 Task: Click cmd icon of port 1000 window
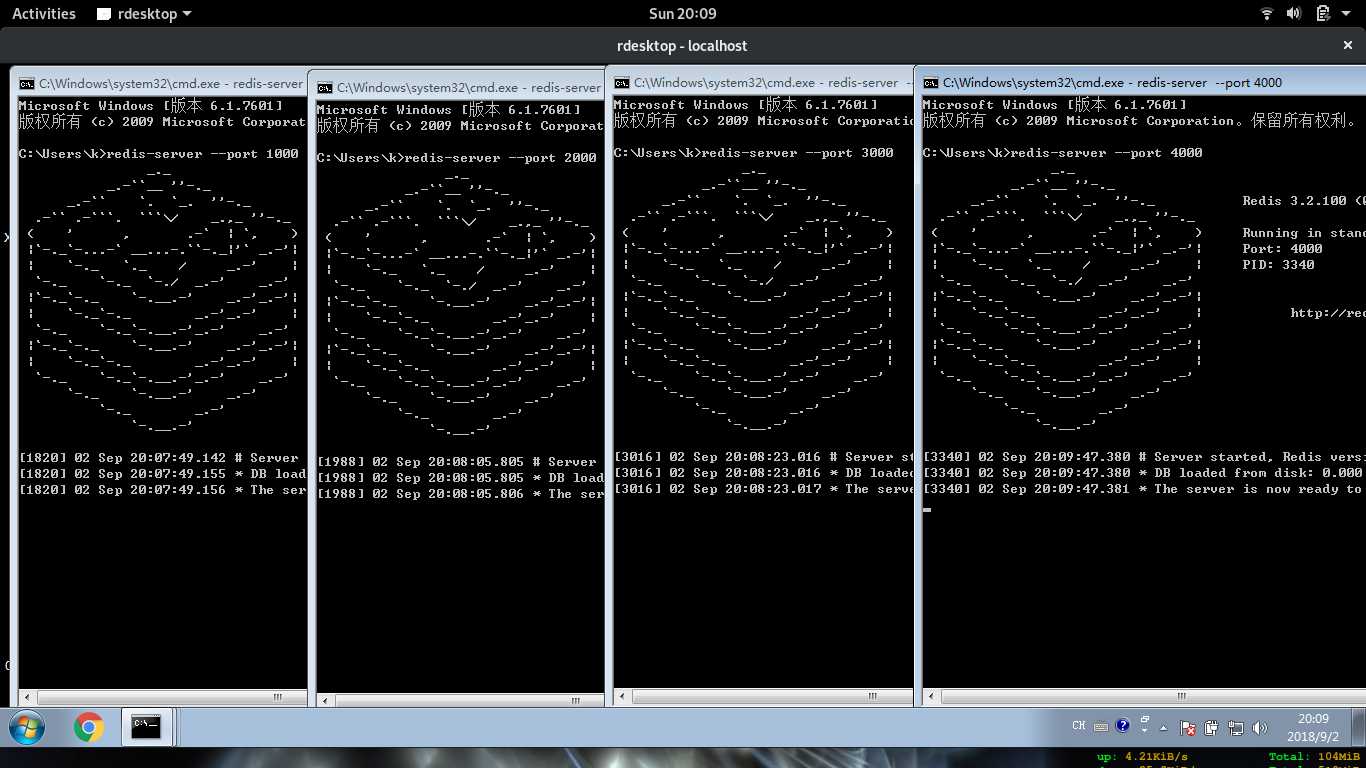[x=27, y=85]
